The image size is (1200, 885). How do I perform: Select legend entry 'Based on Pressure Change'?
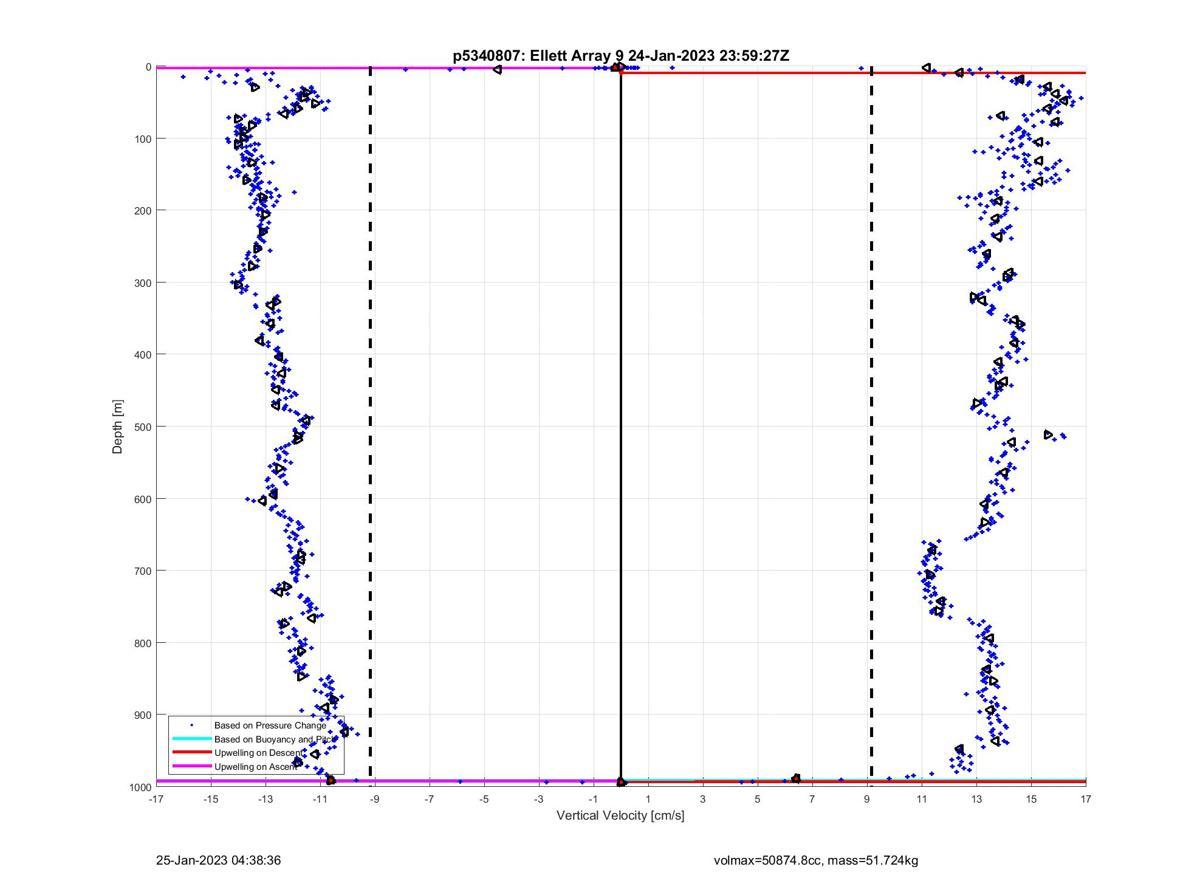tap(270, 725)
